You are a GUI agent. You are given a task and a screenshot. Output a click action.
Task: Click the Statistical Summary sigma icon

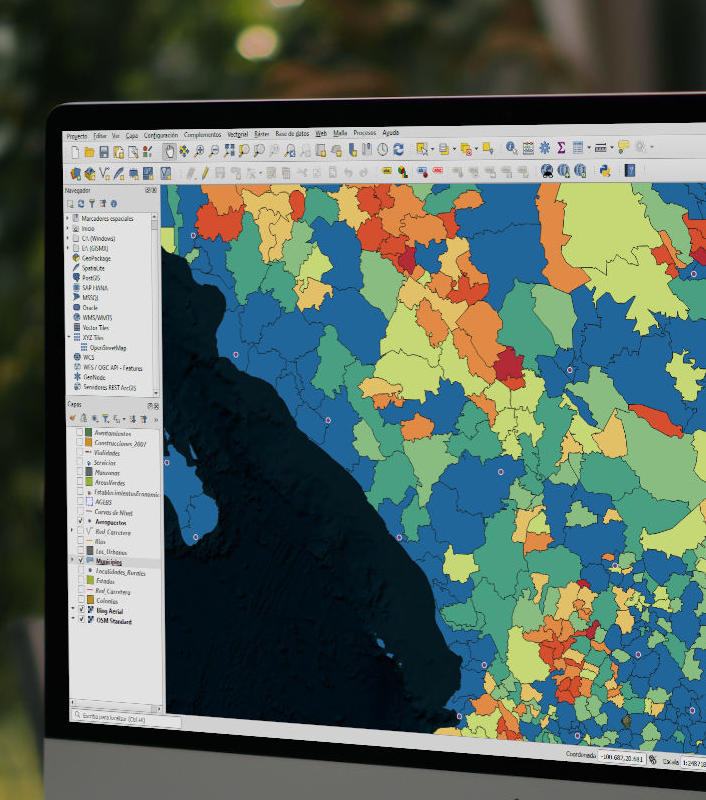tap(561, 148)
